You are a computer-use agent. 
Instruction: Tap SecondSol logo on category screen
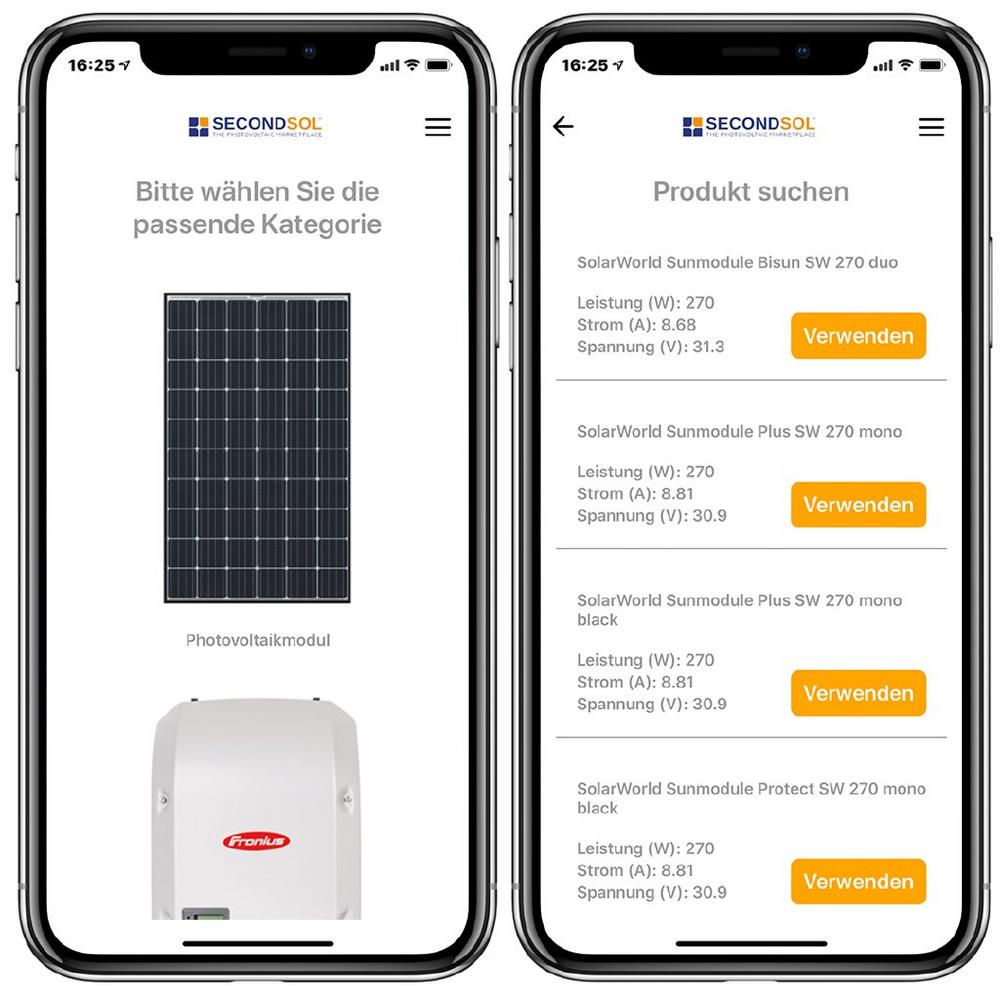tap(255, 126)
